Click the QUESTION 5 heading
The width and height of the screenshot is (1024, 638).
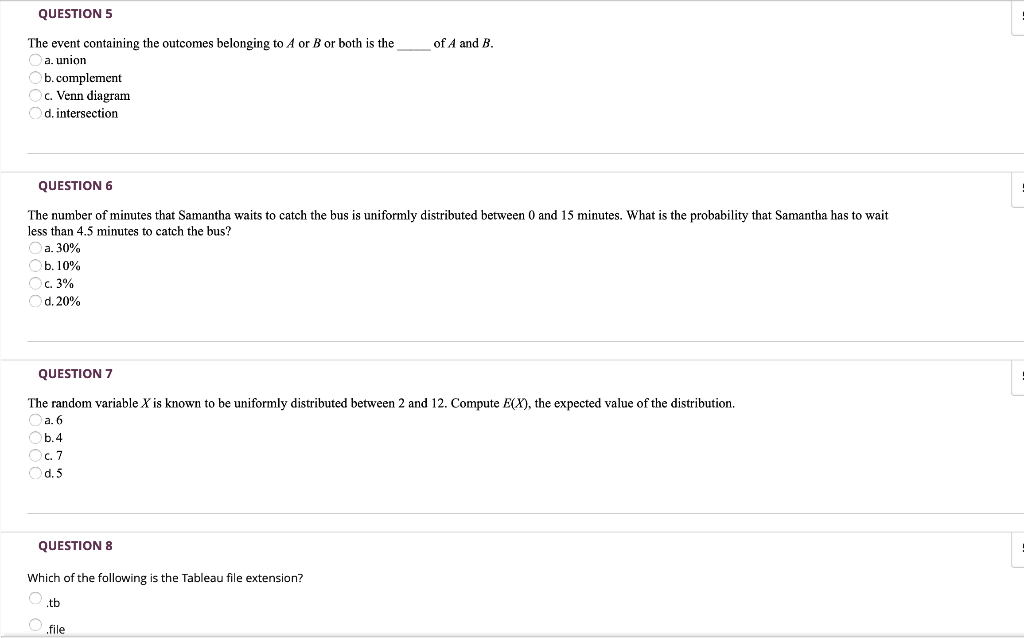[75, 13]
